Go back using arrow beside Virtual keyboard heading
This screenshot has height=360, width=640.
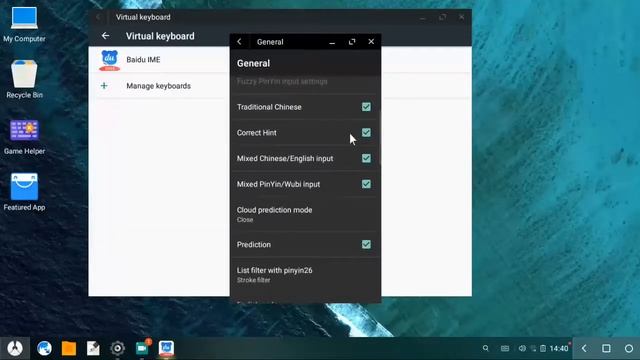click(x=105, y=36)
